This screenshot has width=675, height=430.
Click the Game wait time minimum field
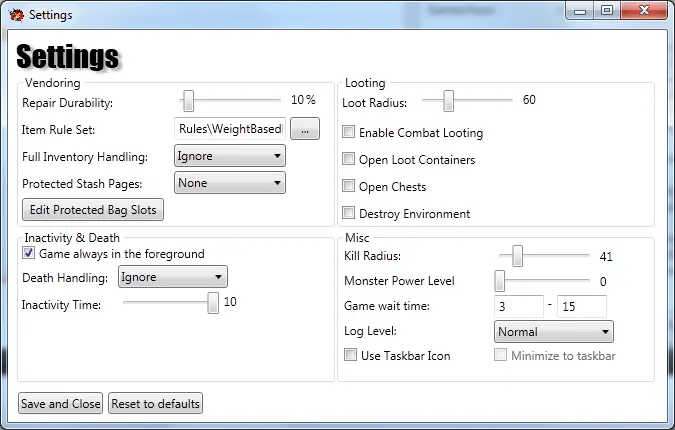point(518,306)
